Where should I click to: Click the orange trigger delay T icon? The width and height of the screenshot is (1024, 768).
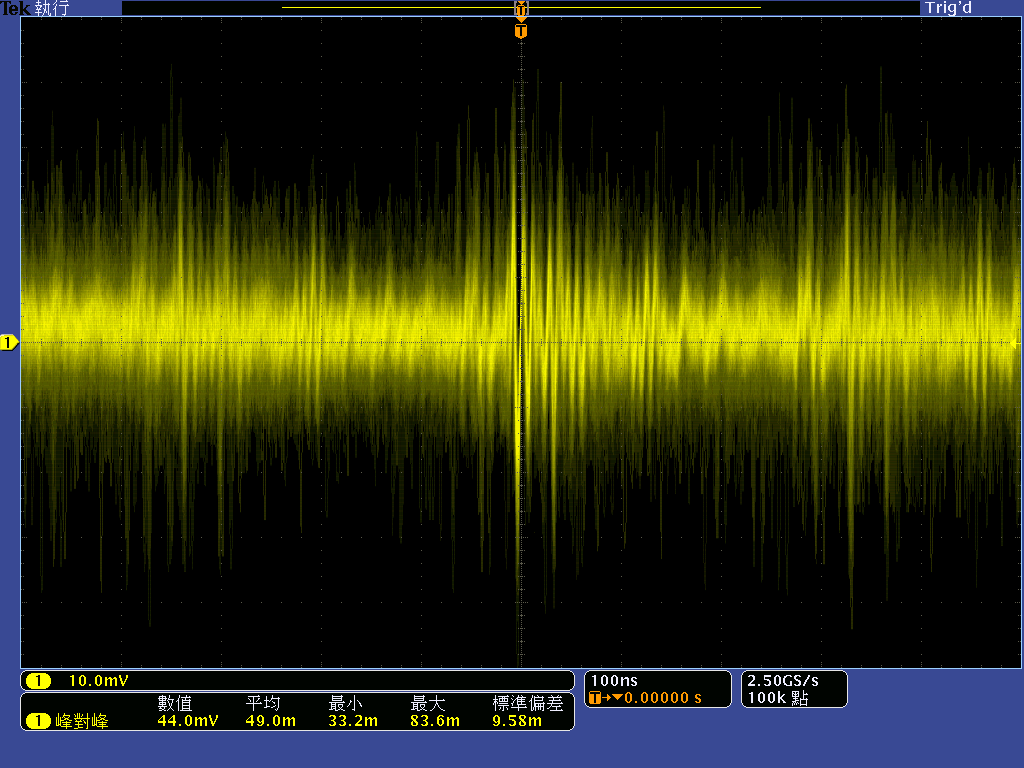(x=597, y=698)
